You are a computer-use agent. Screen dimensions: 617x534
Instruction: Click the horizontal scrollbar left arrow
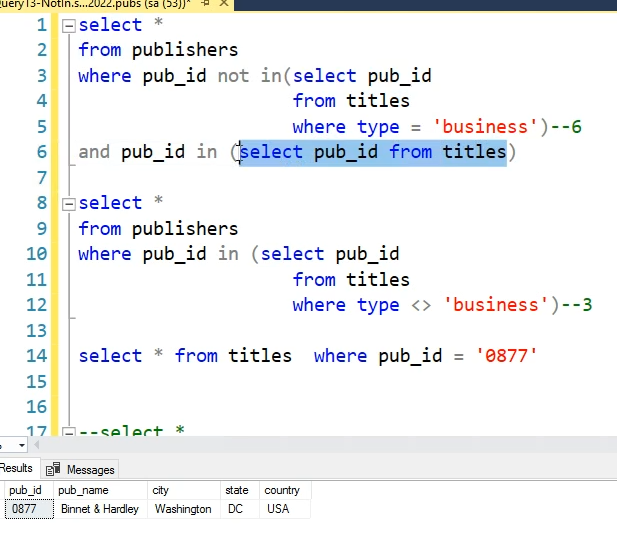tap(37, 445)
